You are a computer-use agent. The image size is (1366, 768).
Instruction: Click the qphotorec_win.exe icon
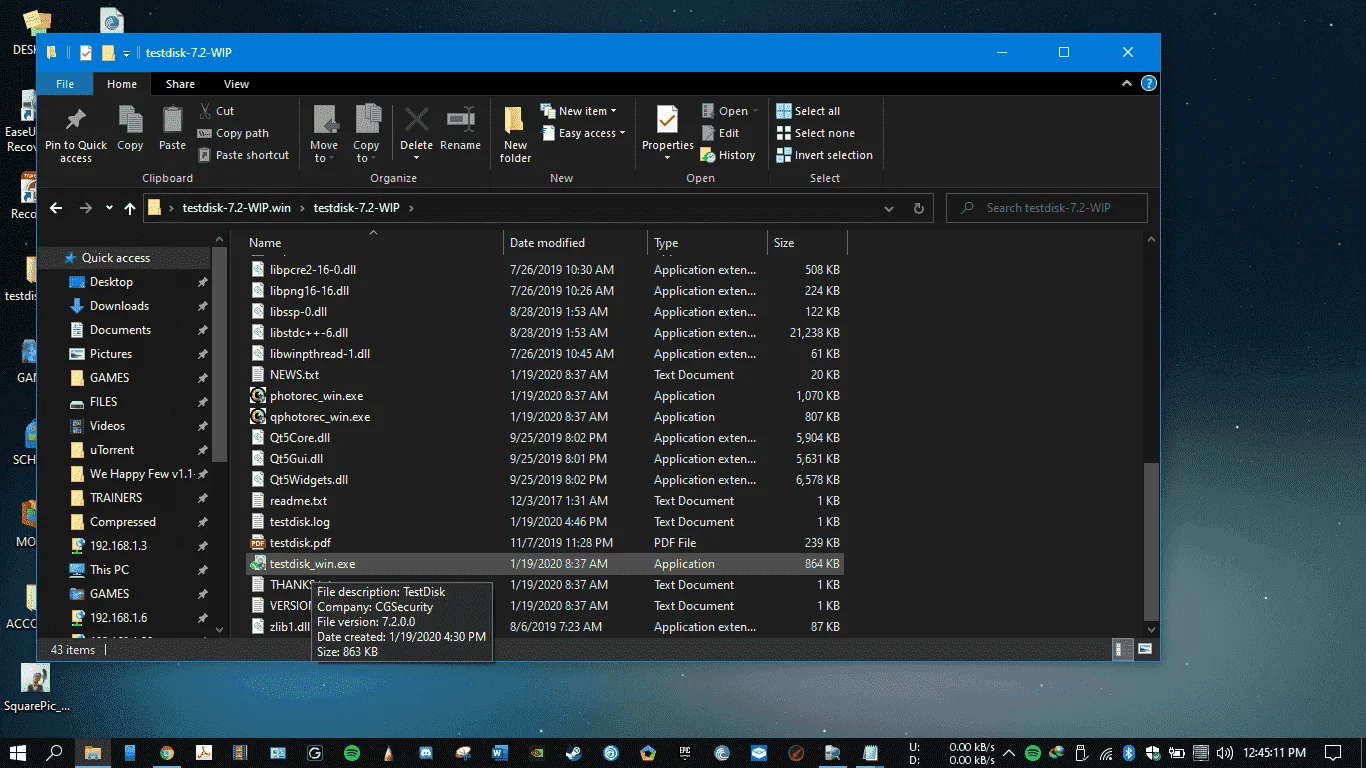(258, 417)
